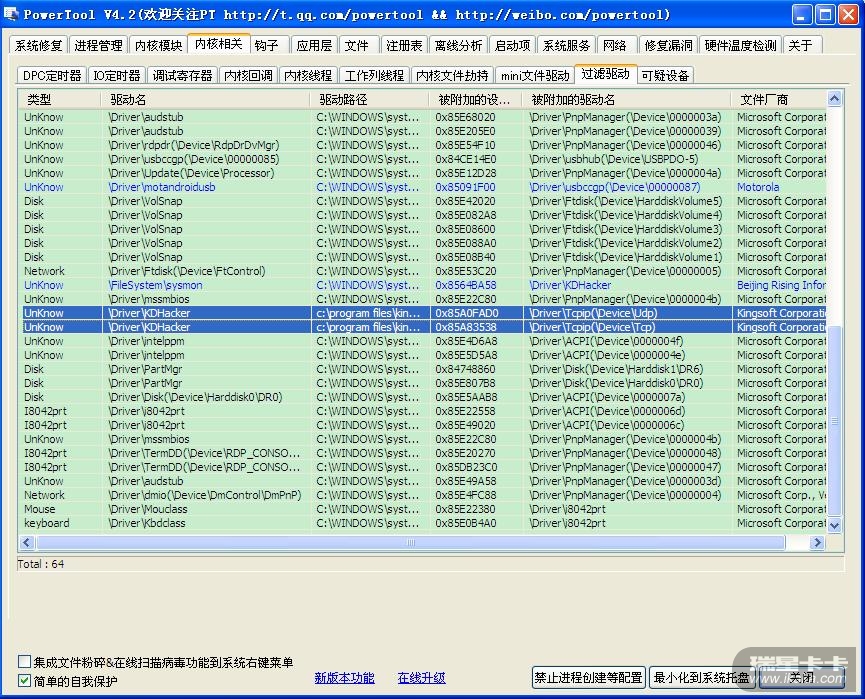Go to the 应用层 tab
Screen dimensions: 865x699
(x=314, y=45)
